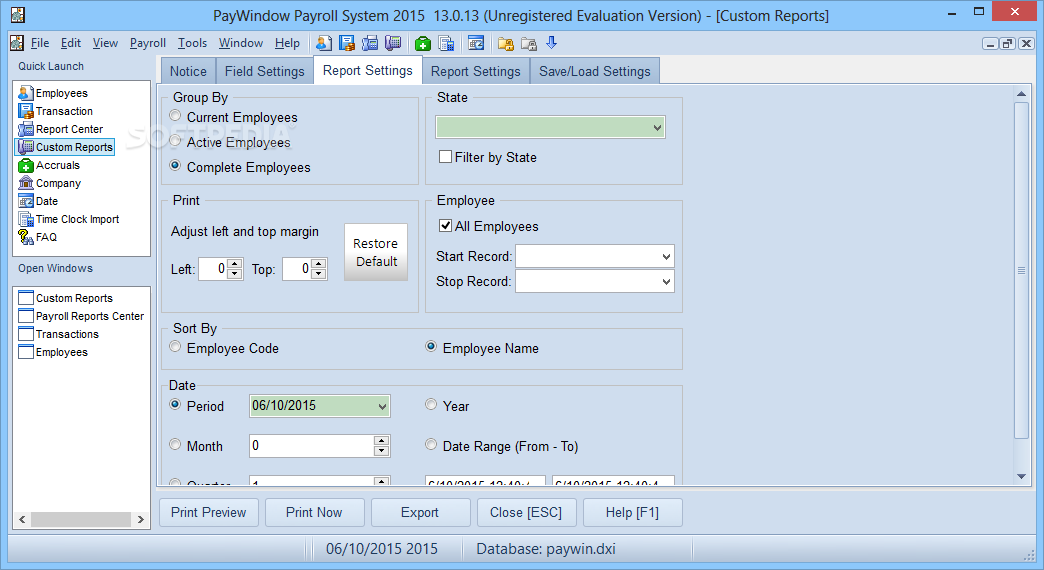Click Restore Default margins button
1044x570 pixels.
tap(376, 252)
